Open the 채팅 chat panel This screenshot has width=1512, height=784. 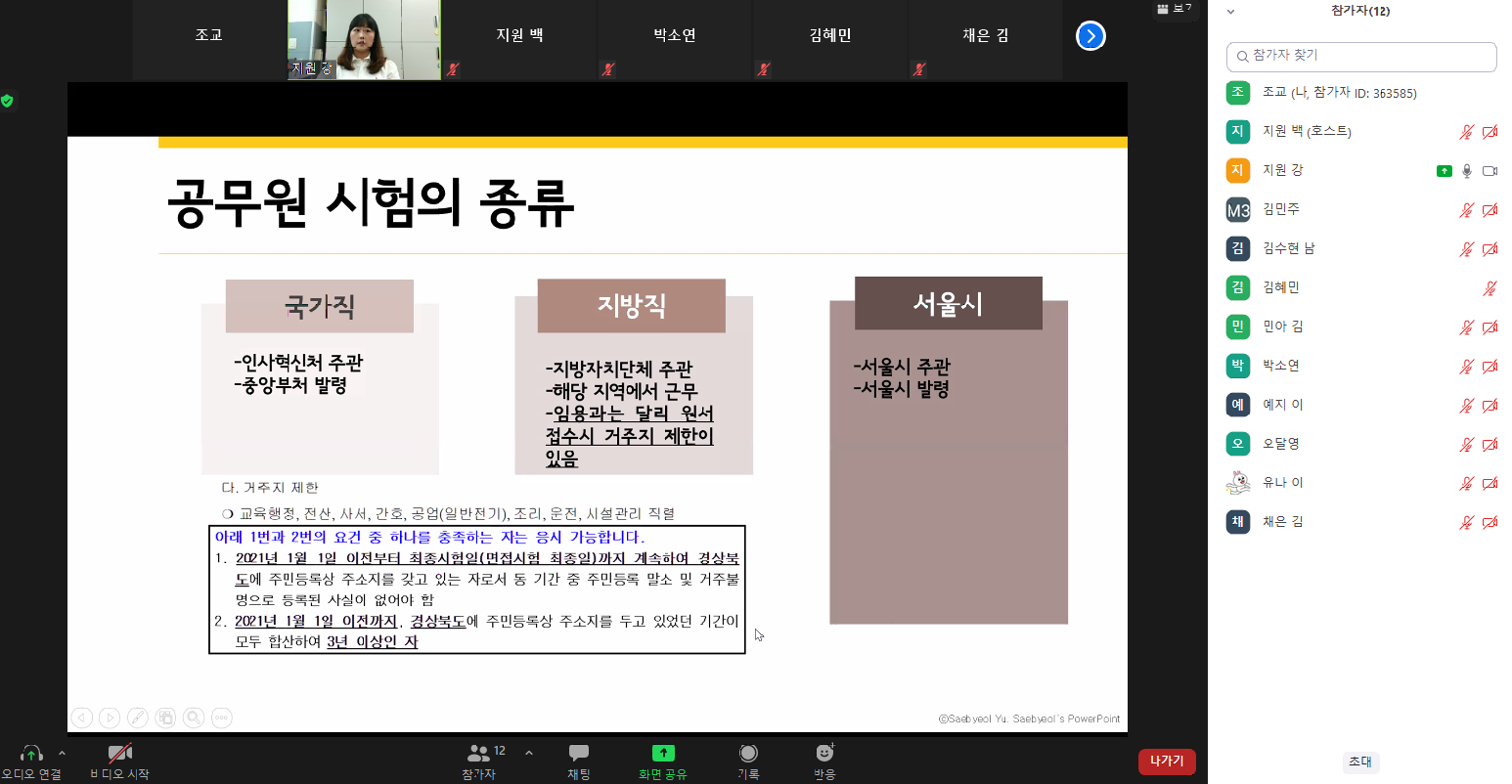579,754
